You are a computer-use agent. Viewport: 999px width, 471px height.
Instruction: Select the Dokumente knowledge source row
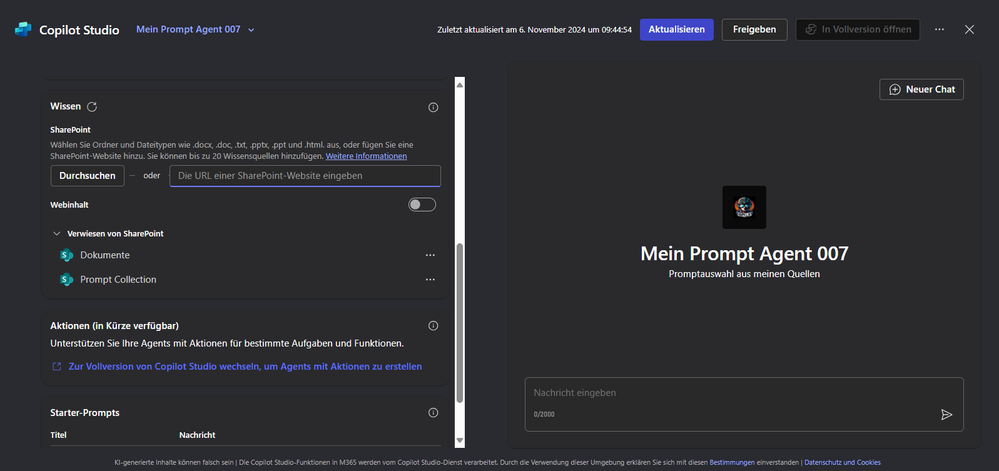[x=245, y=255]
